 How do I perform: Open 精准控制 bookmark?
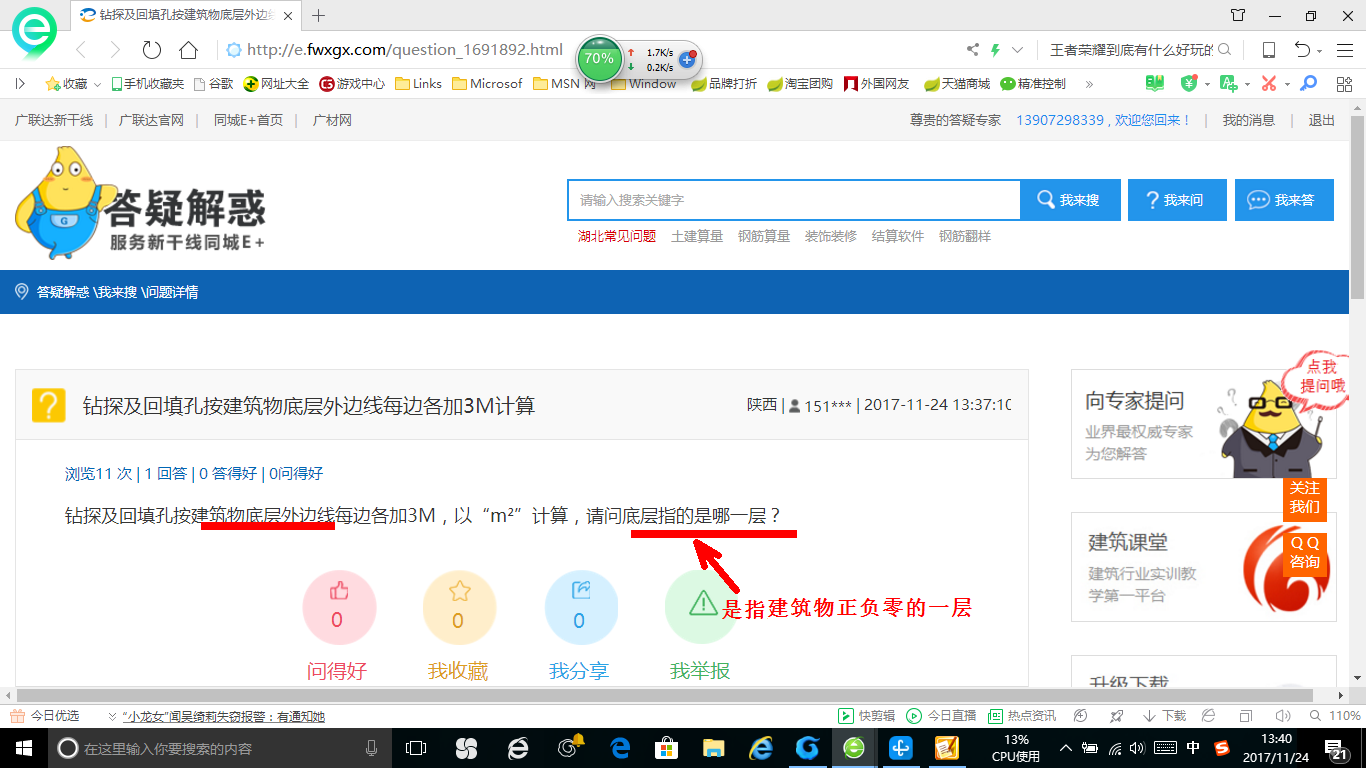tap(1033, 84)
